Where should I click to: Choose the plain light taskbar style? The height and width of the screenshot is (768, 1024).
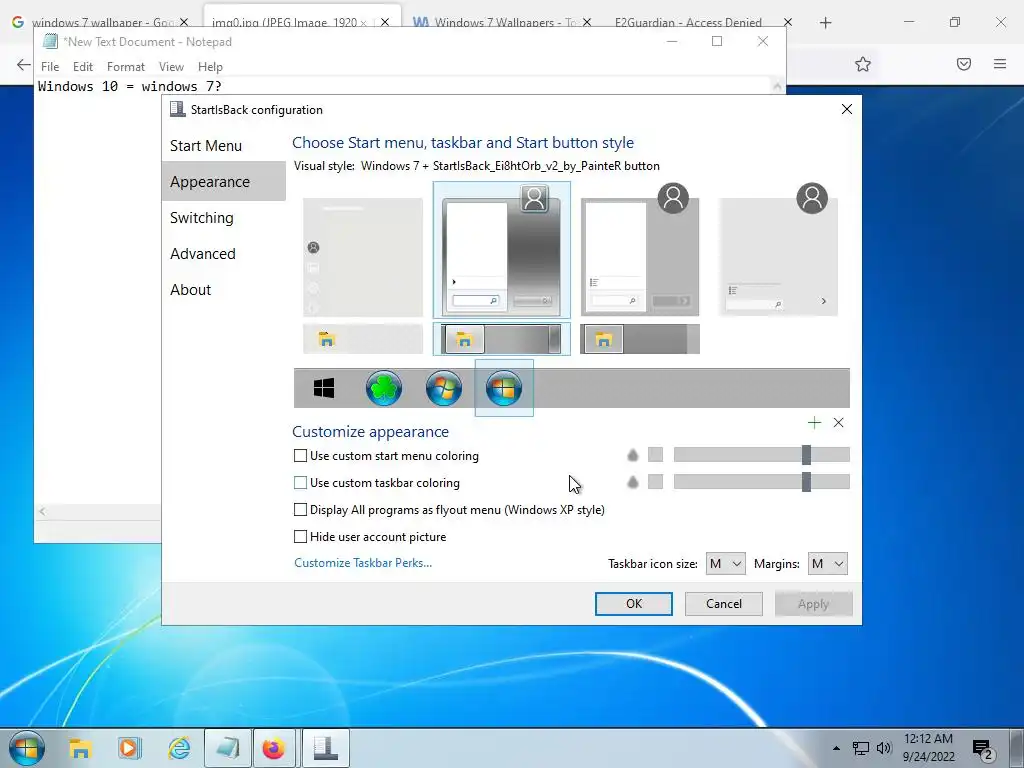tap(363, 339)
